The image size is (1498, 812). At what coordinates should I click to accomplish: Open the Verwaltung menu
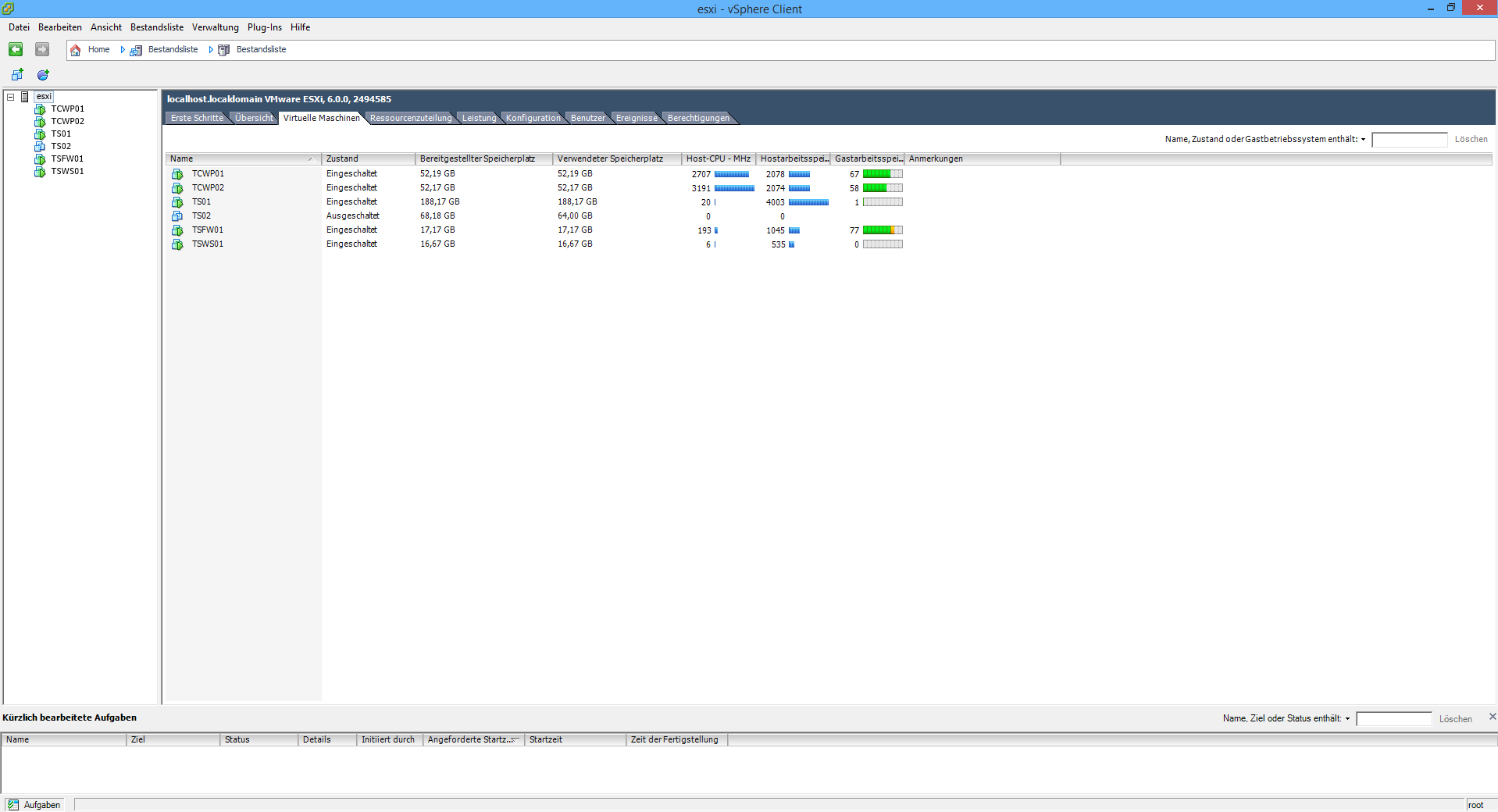coord(216,27)
